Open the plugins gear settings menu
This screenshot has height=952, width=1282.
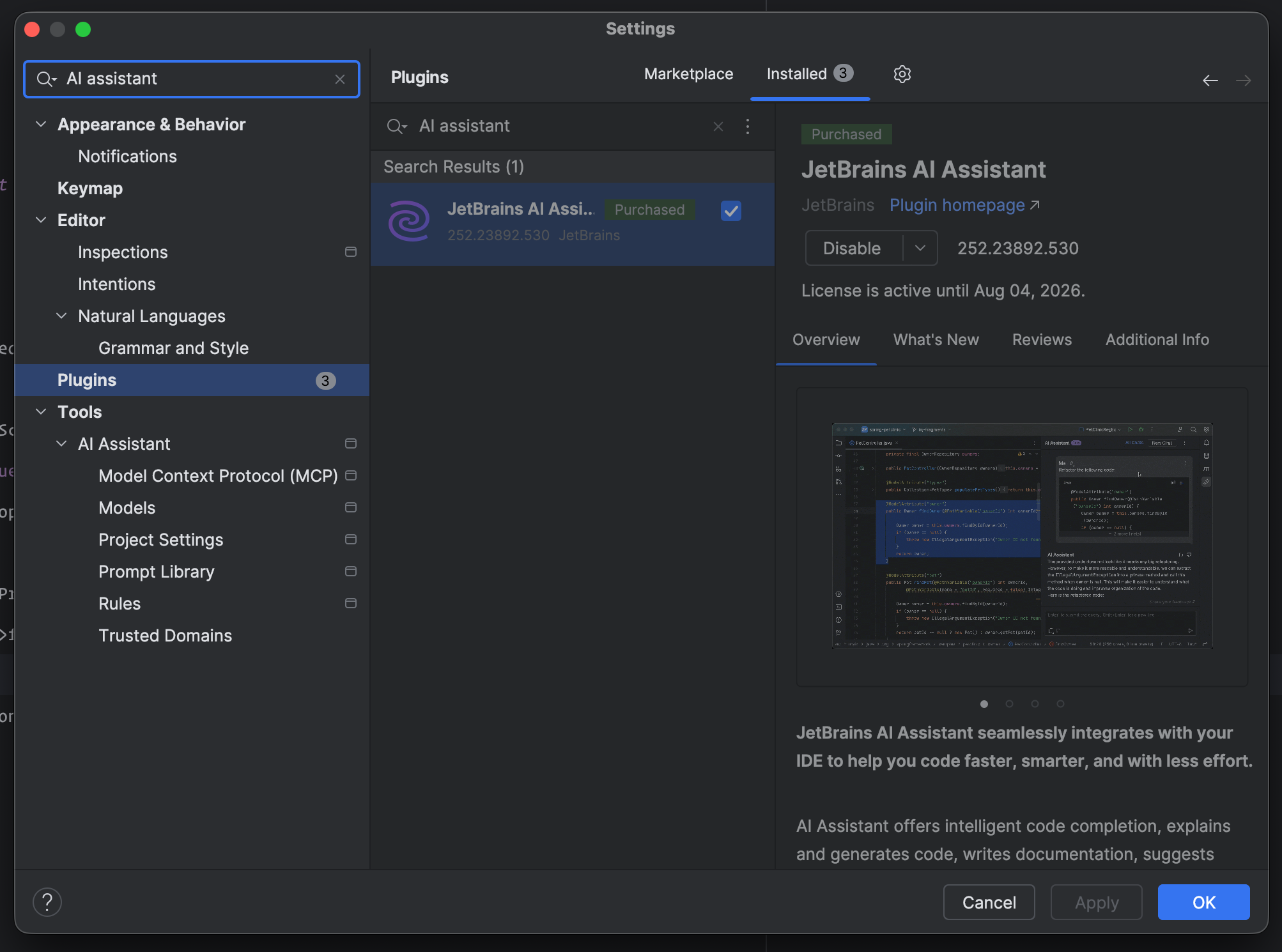pyautogui.click(x=902, y=74)
